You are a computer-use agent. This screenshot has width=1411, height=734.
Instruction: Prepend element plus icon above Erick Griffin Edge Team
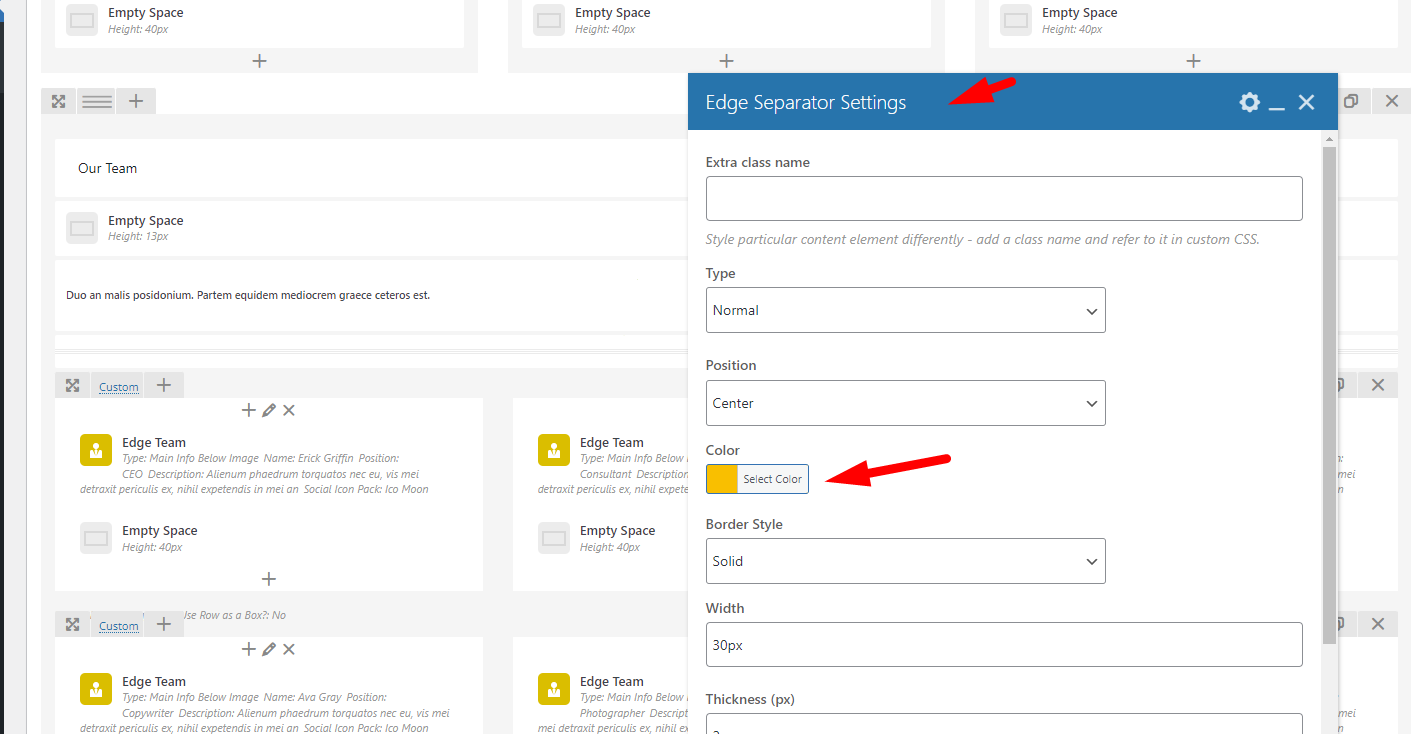(x=249, y=410)
